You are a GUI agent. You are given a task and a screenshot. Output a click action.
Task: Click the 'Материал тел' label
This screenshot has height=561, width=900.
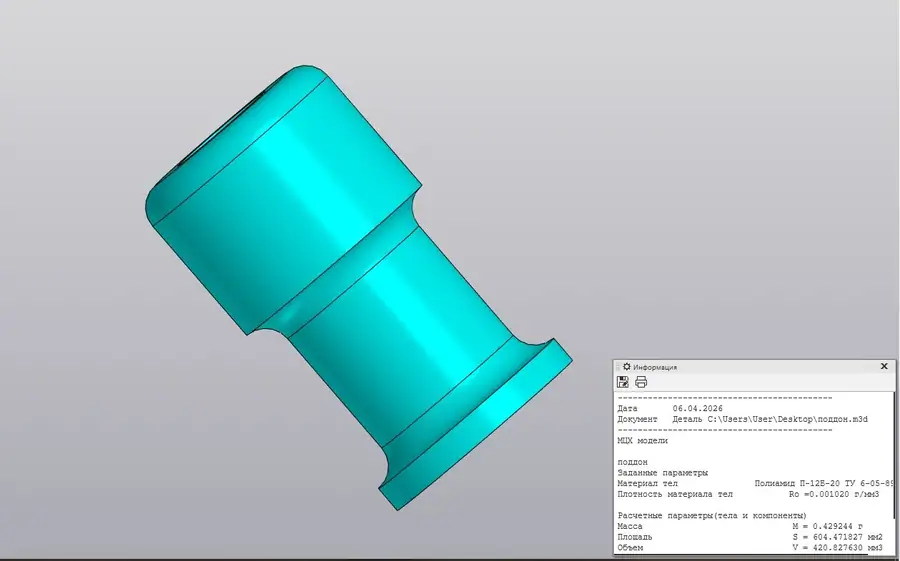pyautogui.click(x=647, y=483)
